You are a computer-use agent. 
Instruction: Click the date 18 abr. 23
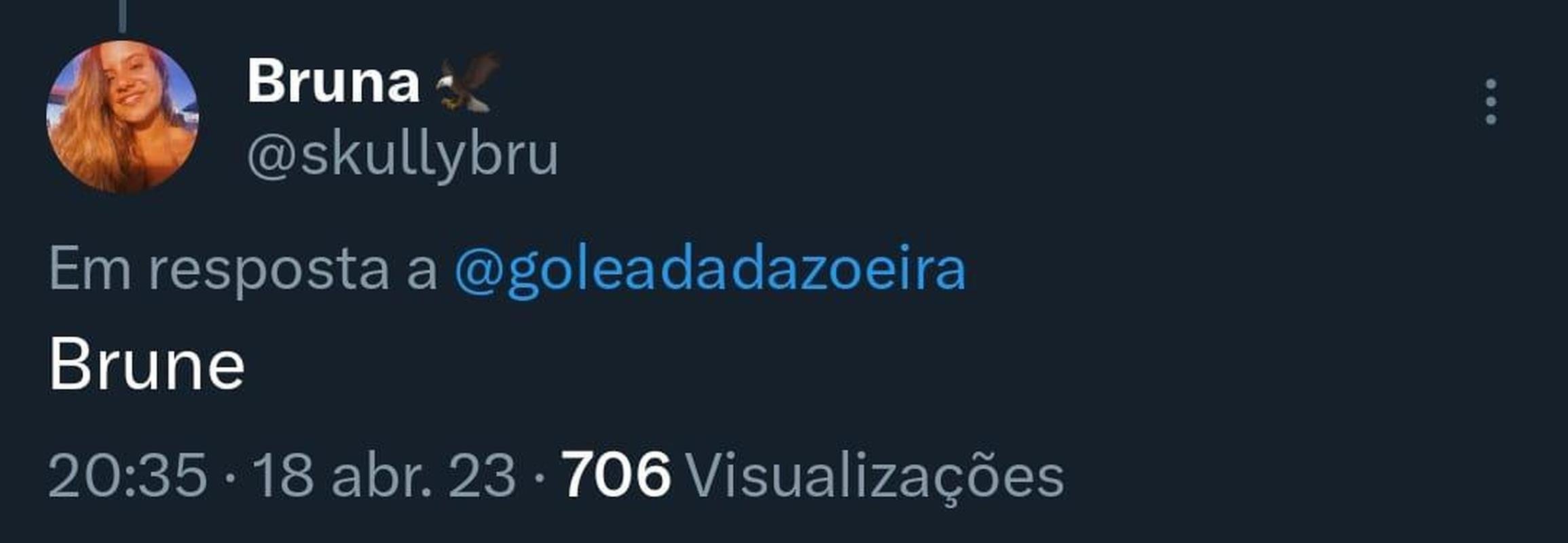tap(384, 475)
